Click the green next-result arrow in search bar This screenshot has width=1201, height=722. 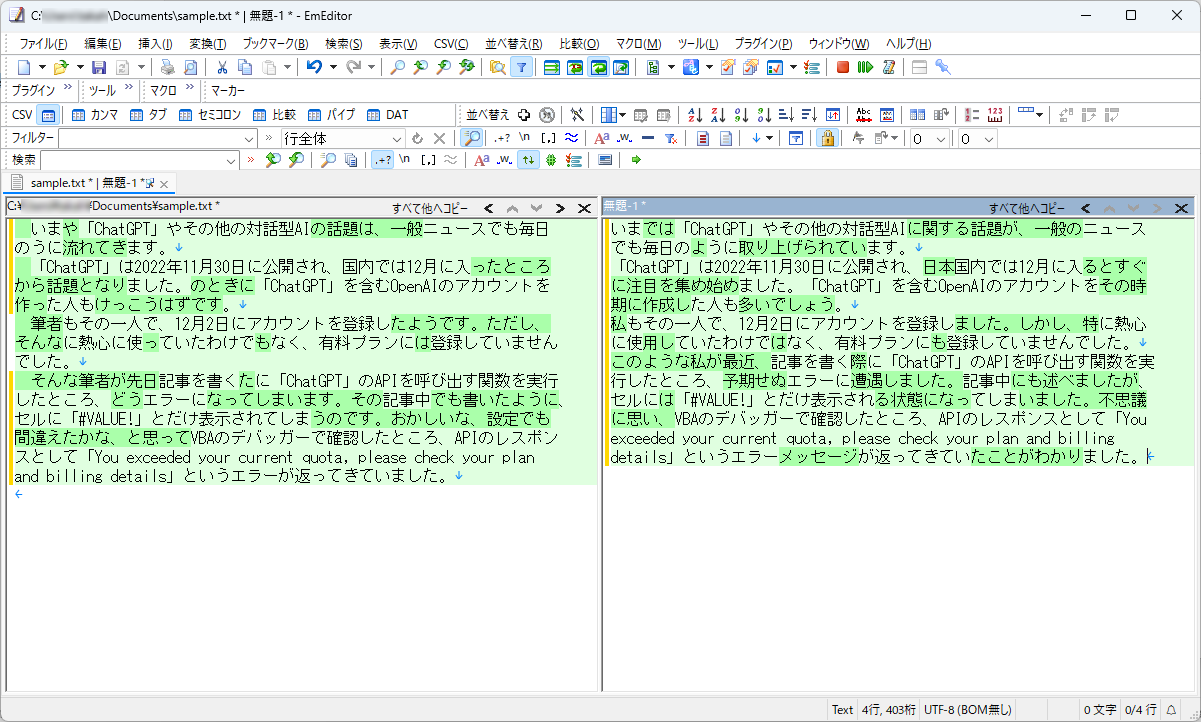pos(636,159)
